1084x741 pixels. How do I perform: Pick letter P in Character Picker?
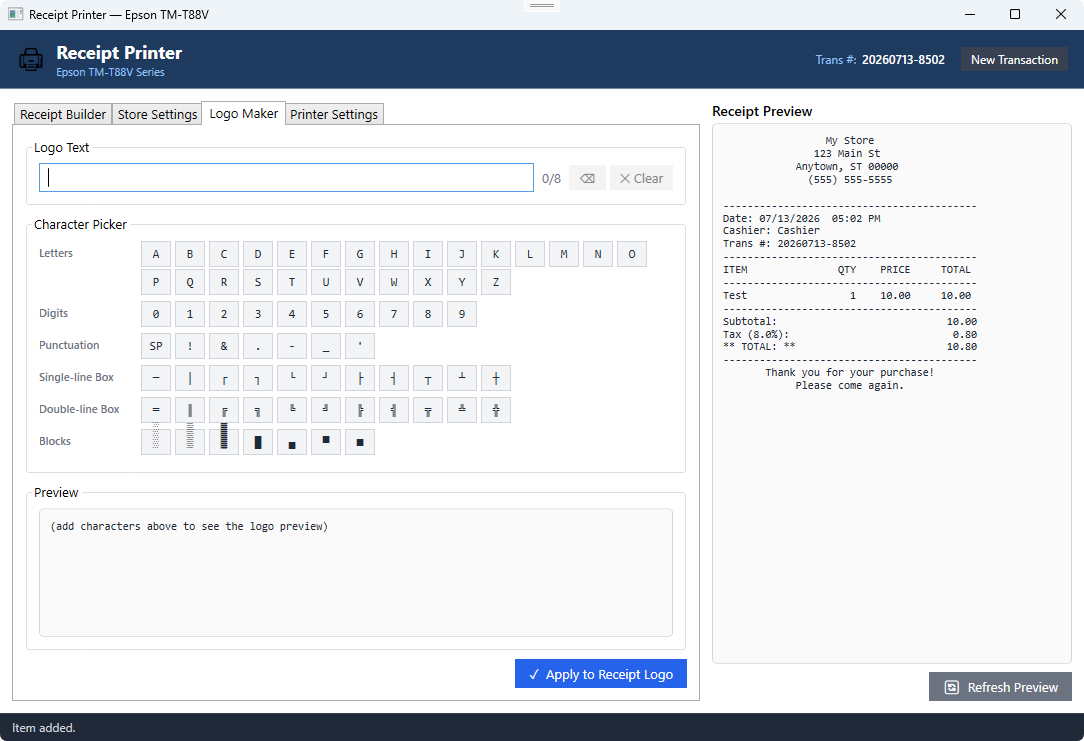point(156,282)
